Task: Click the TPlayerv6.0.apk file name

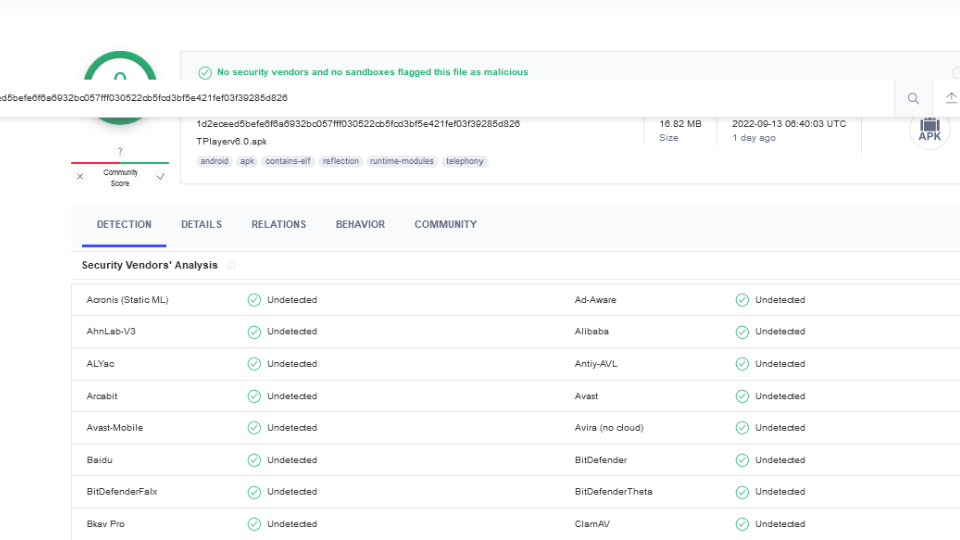Action: pos(231,141)
